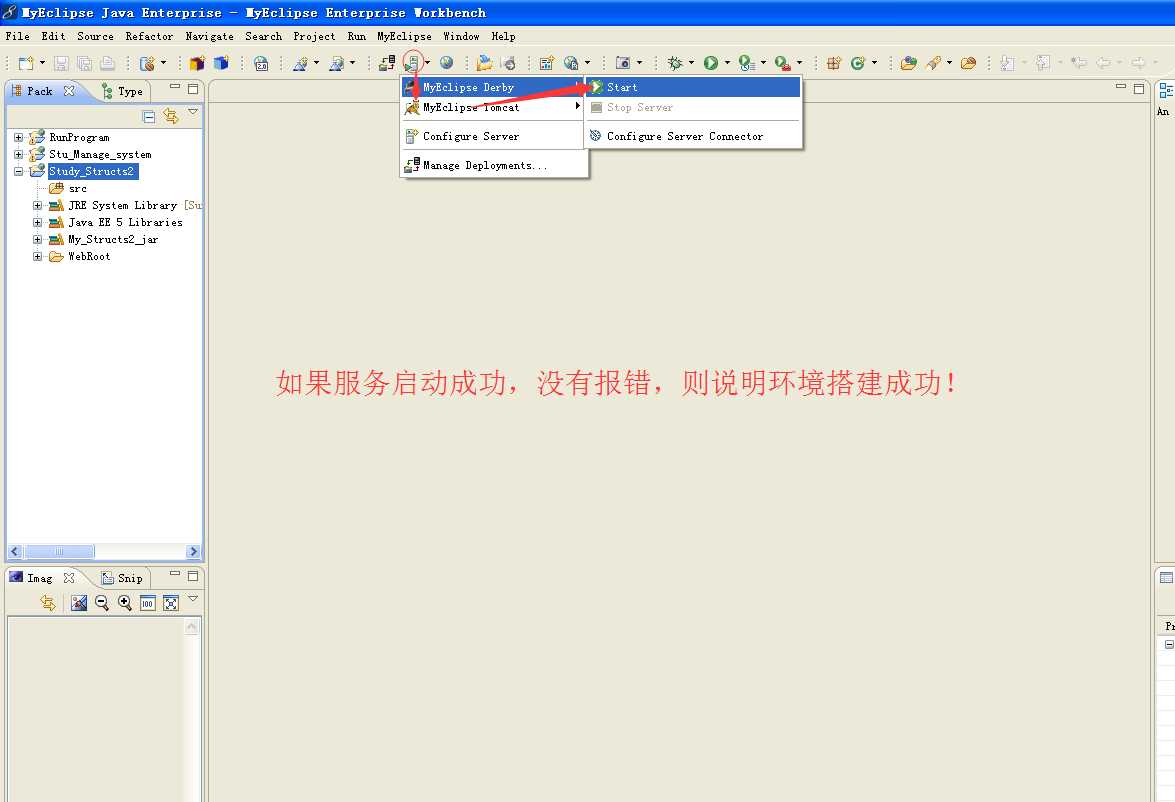Open the New dropdown arrow in toolbar
1175x802 pixels.
42,64
